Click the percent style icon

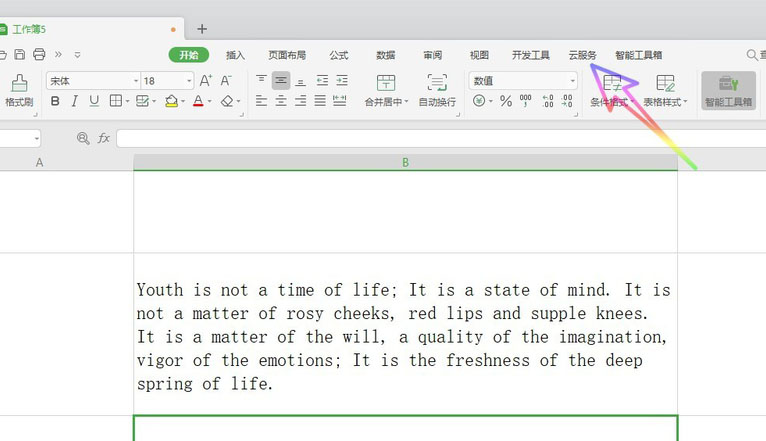[x=506, y=101]
